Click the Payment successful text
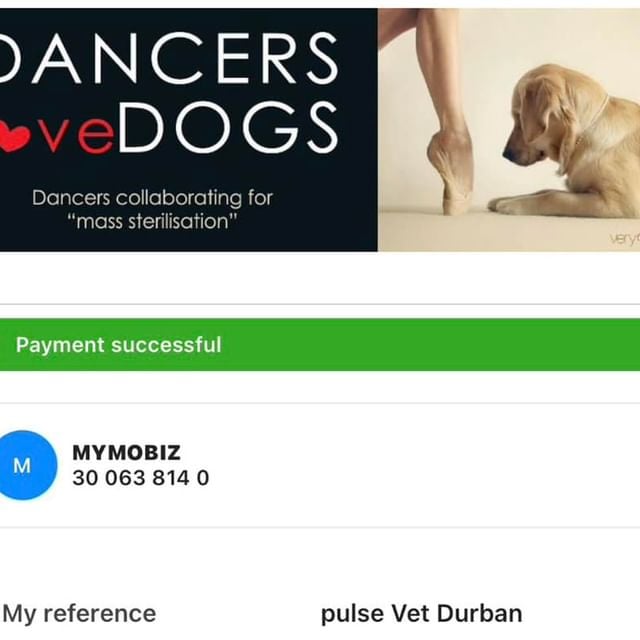The height and width of the screenshot is (640, 640). point(118,345)
